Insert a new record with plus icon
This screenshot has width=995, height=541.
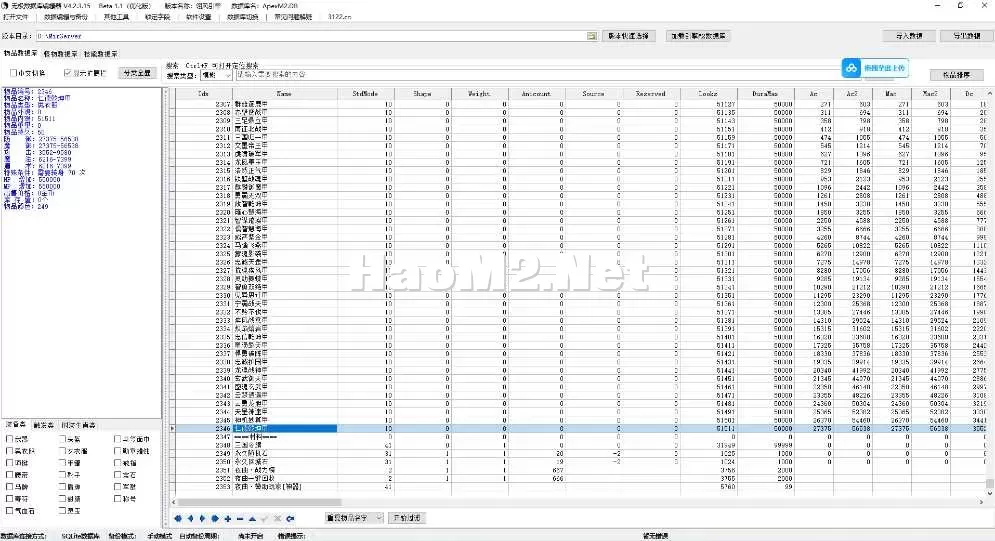click(x=228, y=518)
